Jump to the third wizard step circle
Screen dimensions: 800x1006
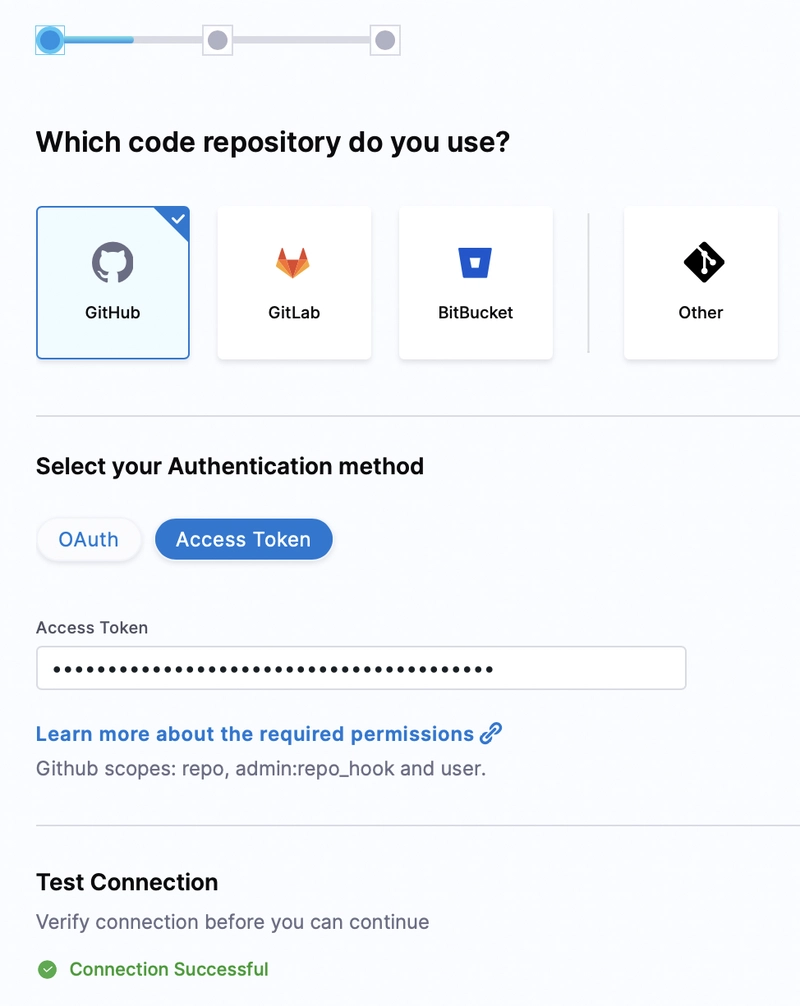[x=385, y=40]
